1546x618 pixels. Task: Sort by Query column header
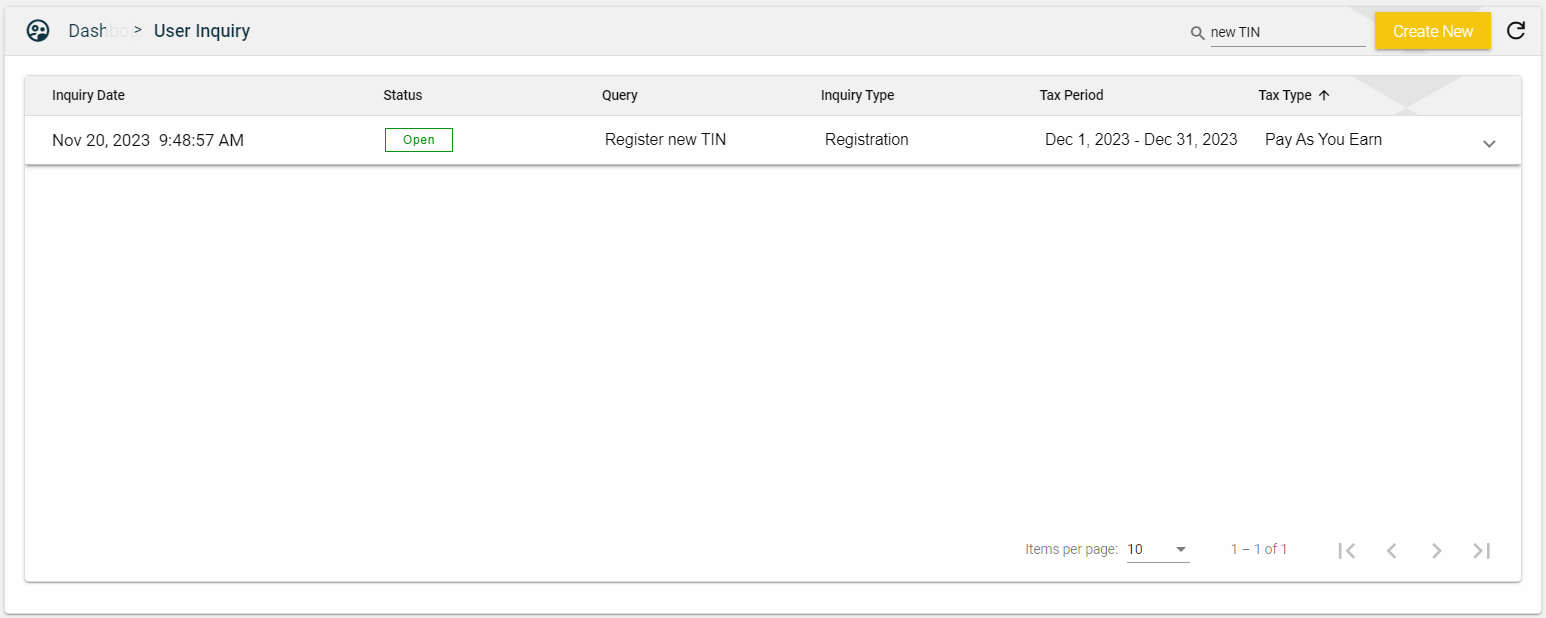(x=620, y=96)
